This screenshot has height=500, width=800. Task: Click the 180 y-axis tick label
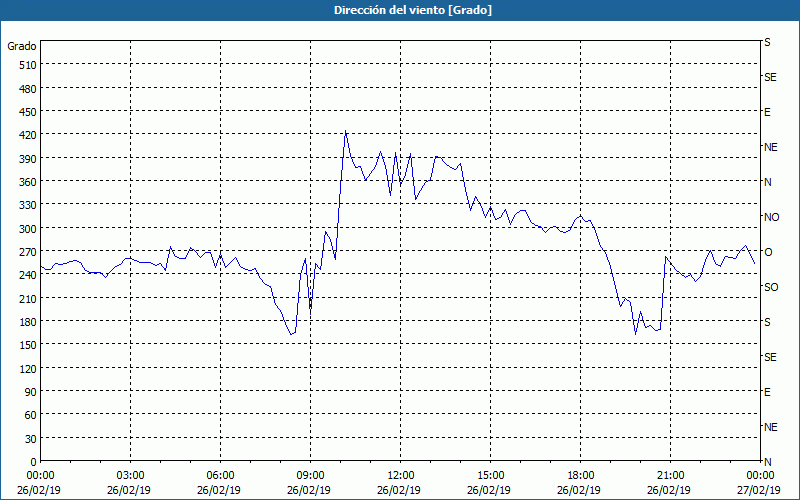pyautogui.click(x=29, y=322)
